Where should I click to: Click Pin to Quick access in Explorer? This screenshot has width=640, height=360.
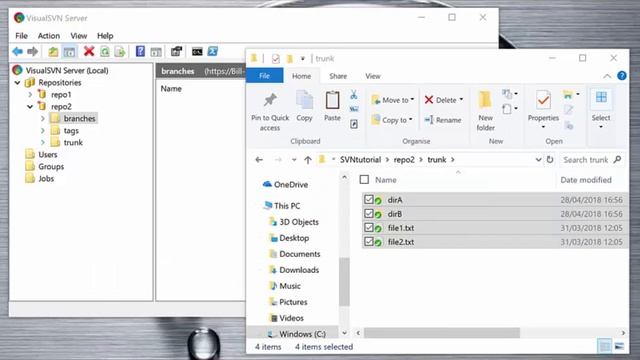(270, 111)
